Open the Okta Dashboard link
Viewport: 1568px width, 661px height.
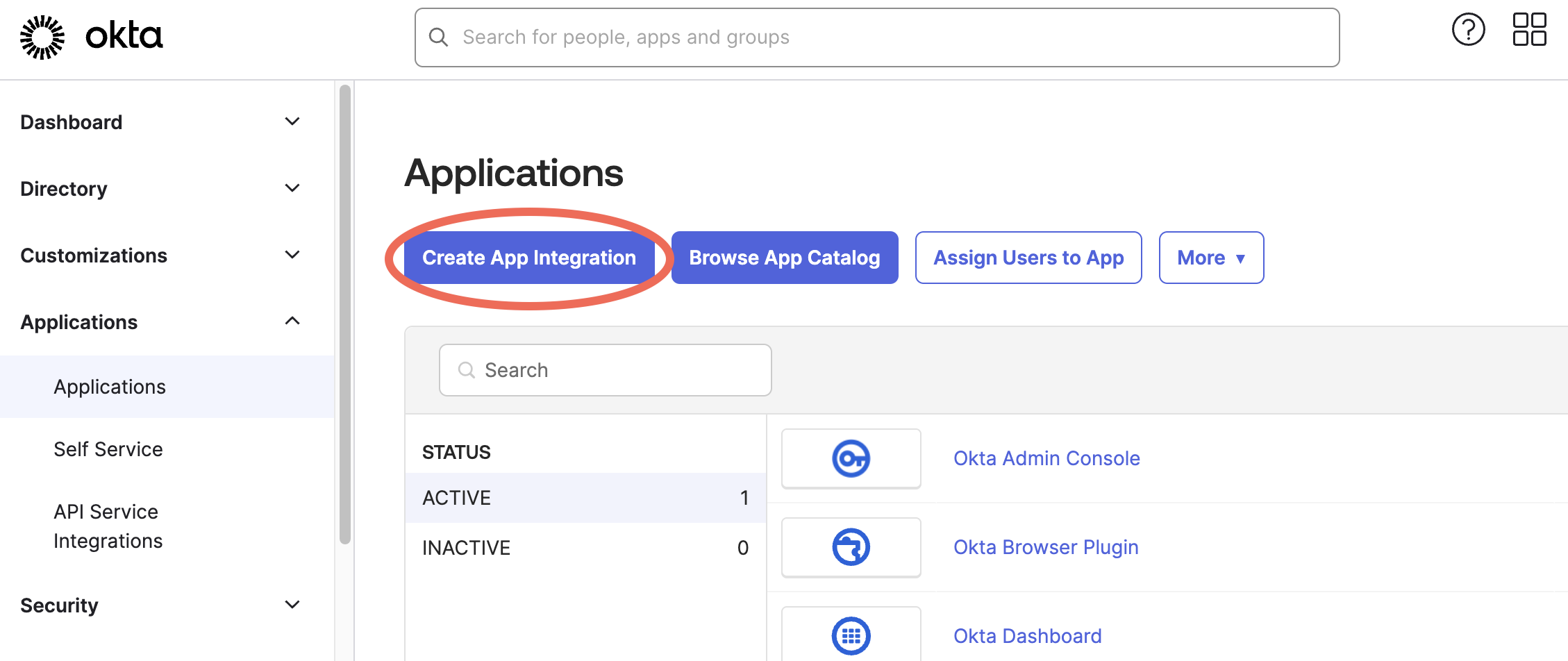pyautogui.click(x=1028, y=636)
